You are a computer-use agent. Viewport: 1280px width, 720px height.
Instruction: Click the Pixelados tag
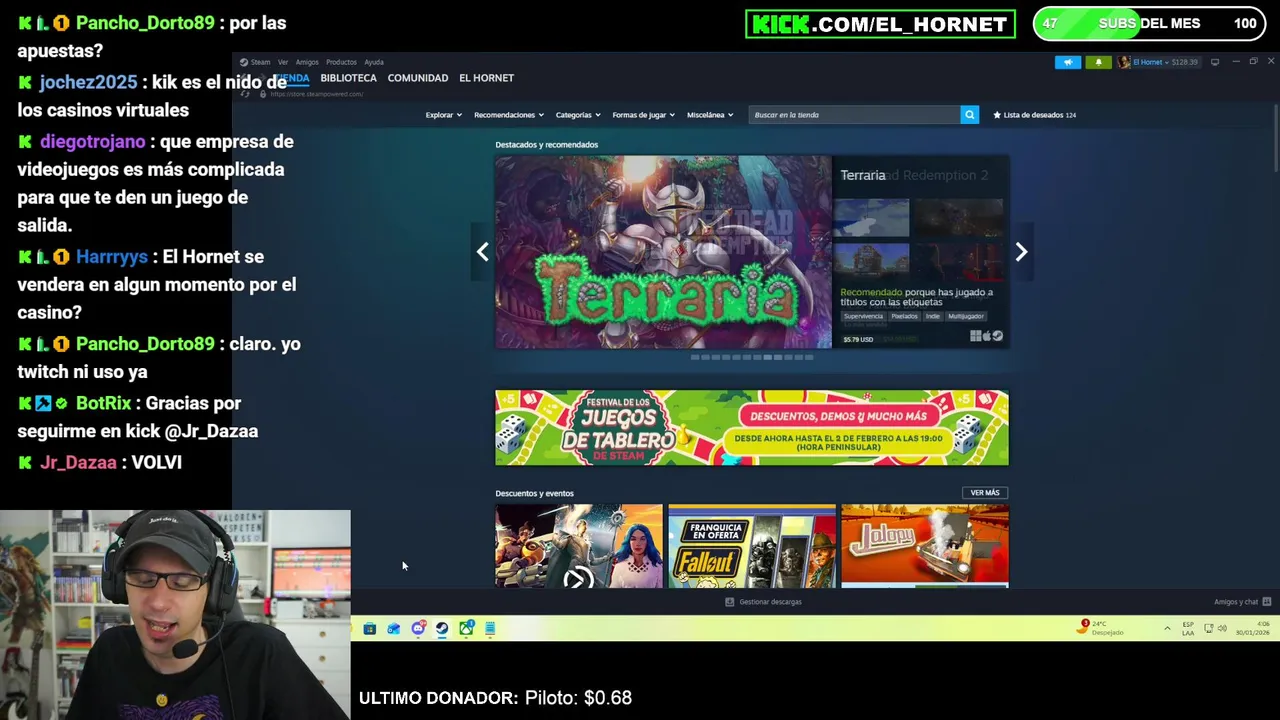tap(904, 316)
